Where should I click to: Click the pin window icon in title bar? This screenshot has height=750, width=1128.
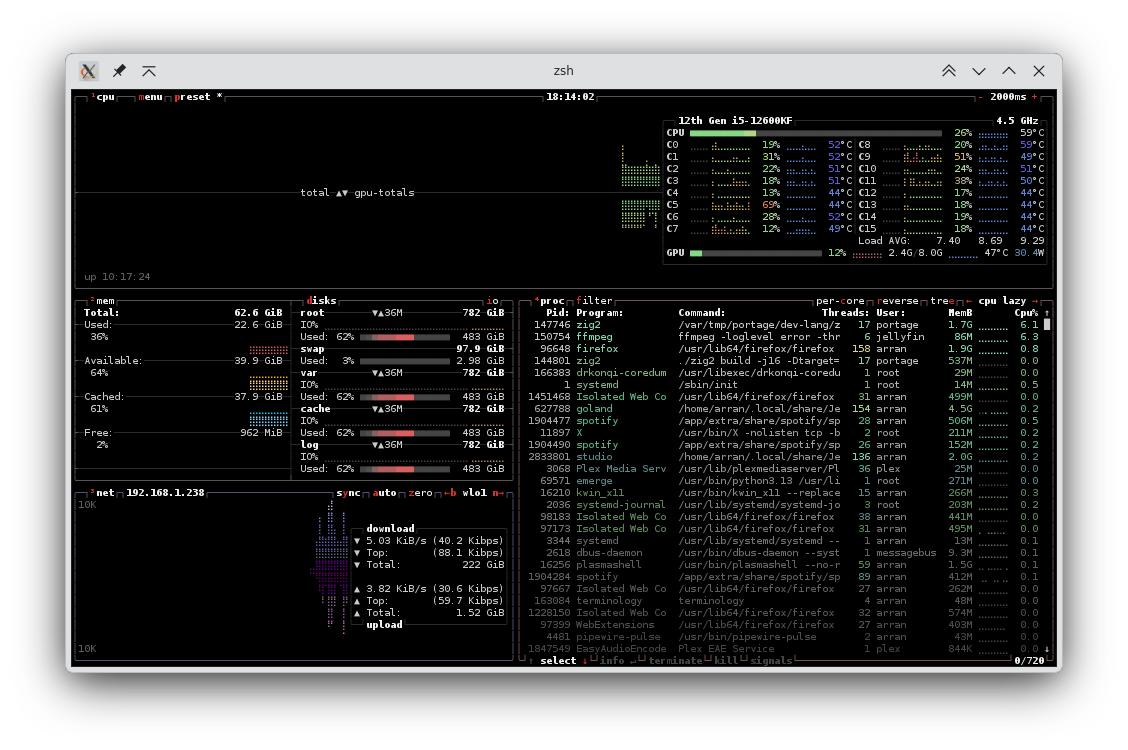[119, 70]
